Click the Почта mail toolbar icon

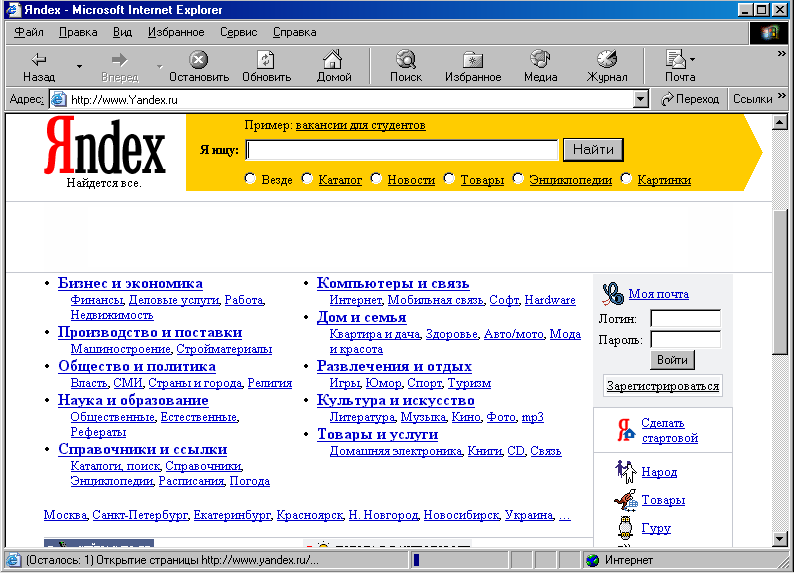(x=675, y=59)
